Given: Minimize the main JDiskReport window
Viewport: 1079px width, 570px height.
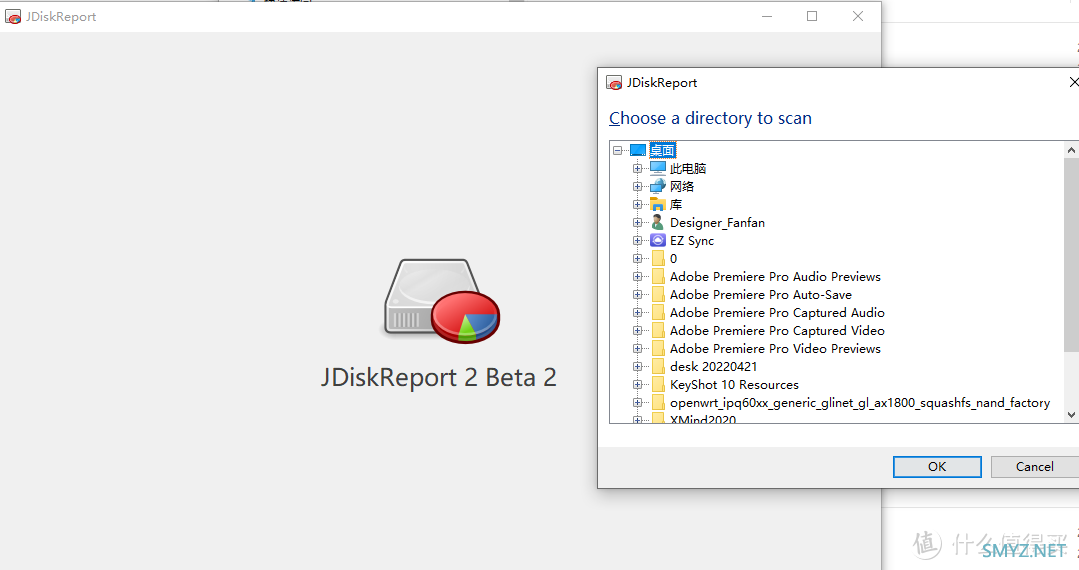Looking at the screenshot, I should [x=767, y=17].
